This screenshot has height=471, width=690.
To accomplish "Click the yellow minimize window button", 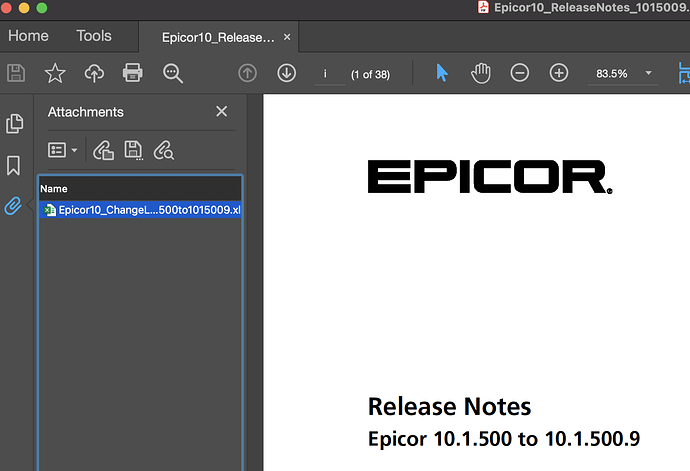I will pos(24,8).
